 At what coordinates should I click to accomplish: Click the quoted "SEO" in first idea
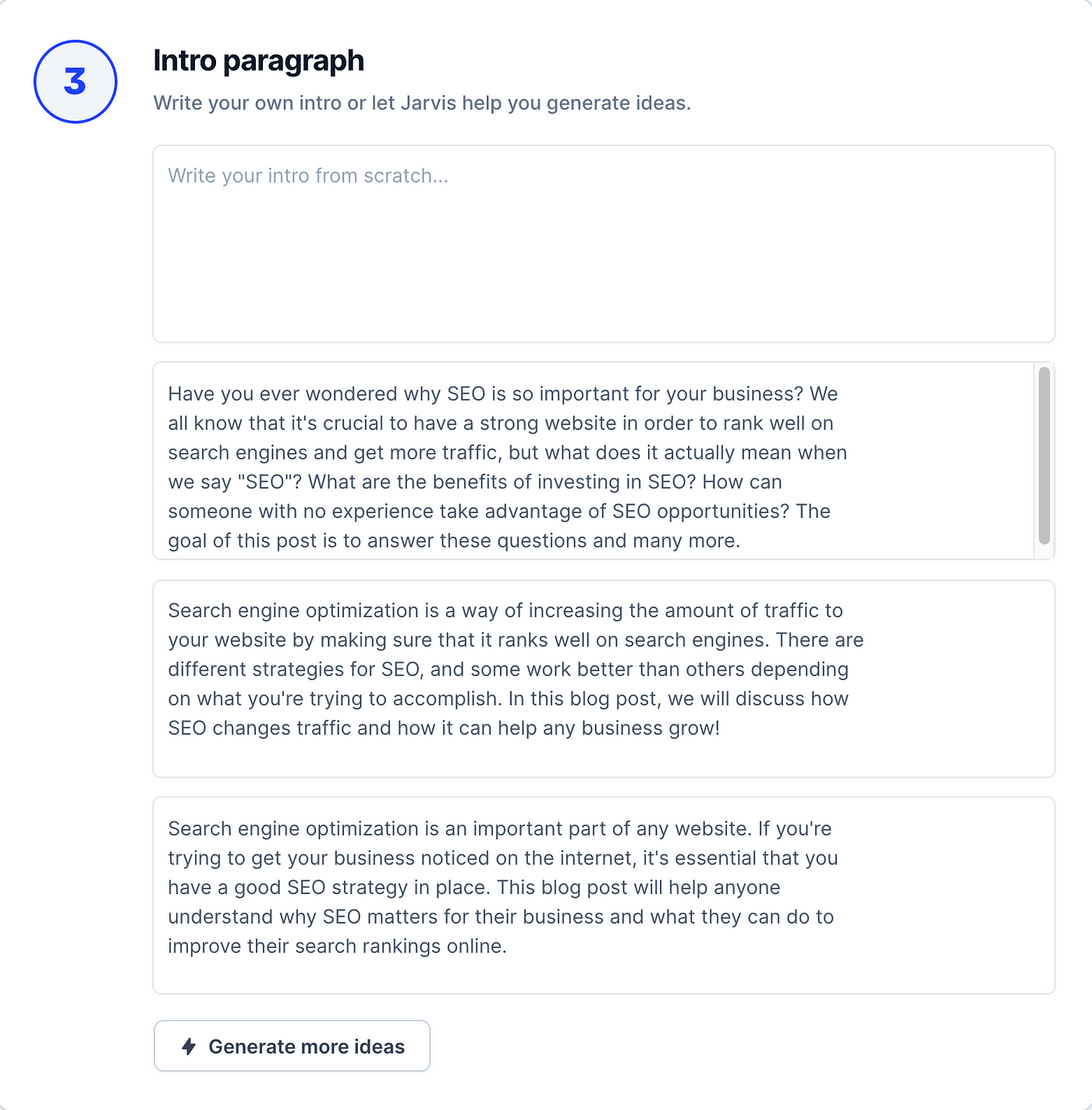pyautogui.click(x=264, y=482)
